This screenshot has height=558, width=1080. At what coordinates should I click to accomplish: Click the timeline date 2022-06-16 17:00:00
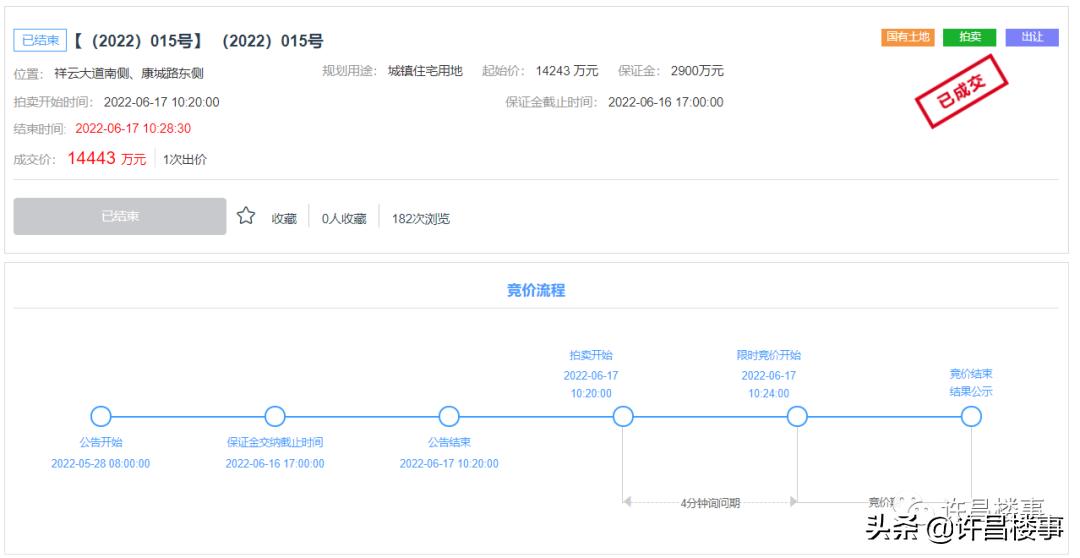[x=275, y=464]
